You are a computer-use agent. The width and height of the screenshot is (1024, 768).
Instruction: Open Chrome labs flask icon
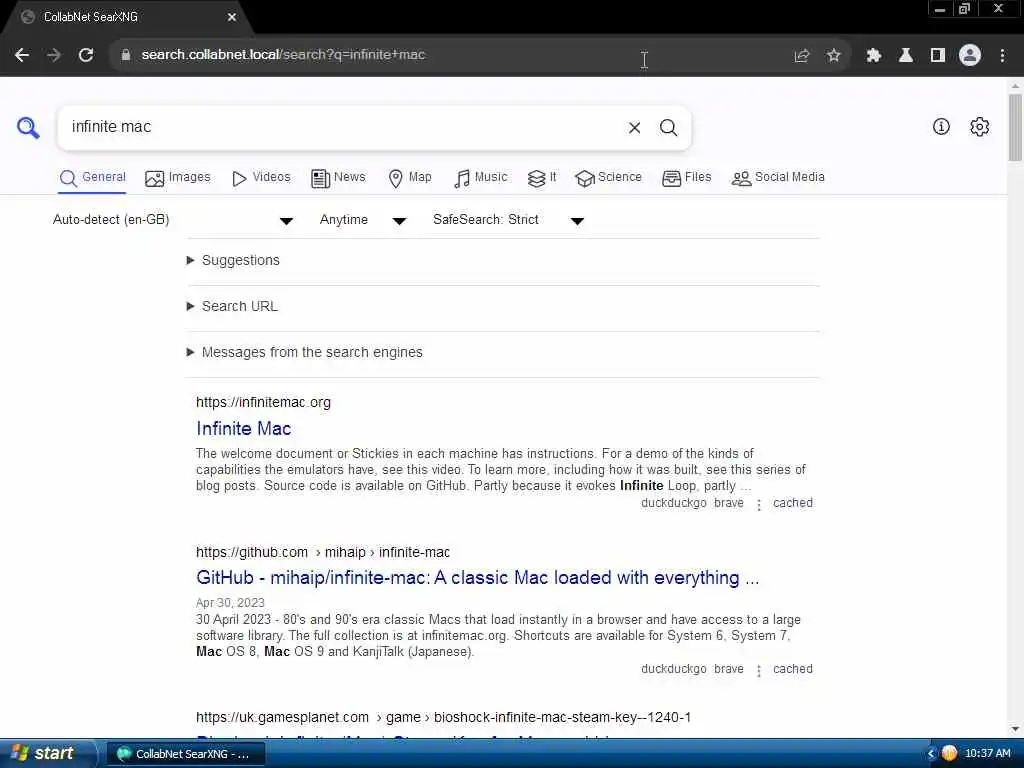point(906,56)
